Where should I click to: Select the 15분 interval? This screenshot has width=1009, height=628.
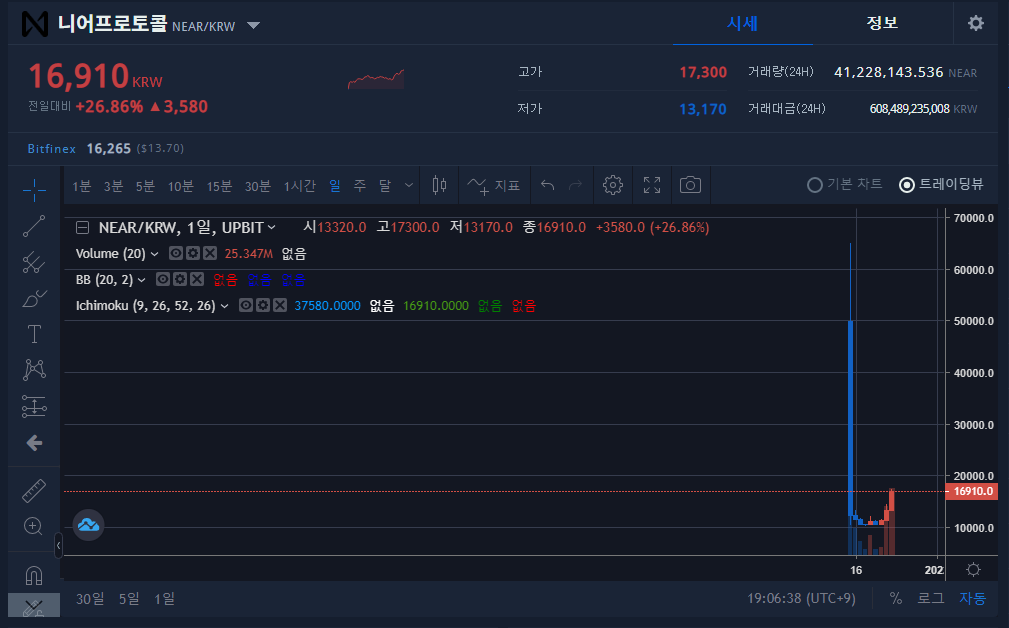coord(219,186)
